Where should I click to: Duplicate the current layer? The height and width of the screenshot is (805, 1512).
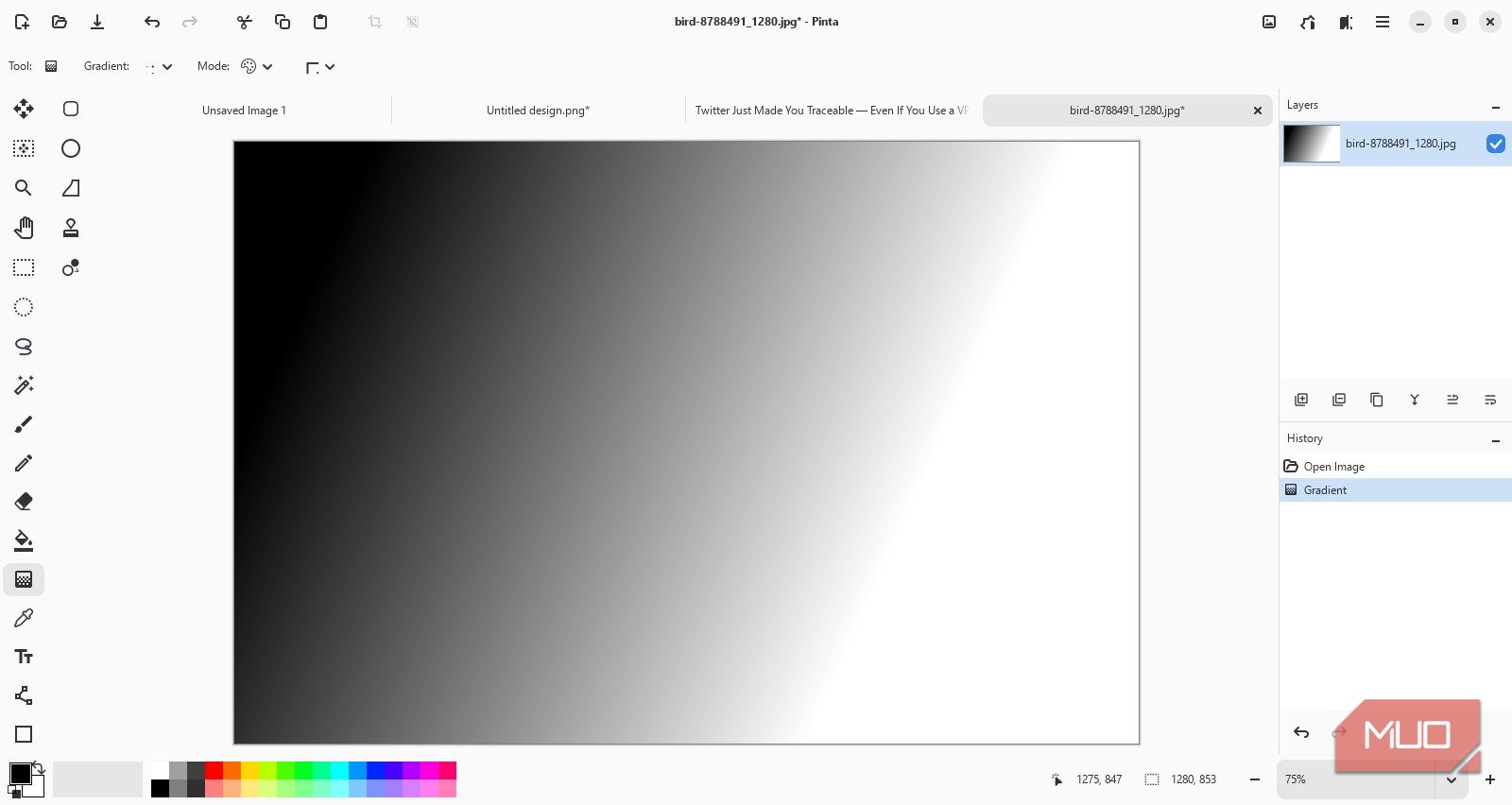tap(1377, 400)
